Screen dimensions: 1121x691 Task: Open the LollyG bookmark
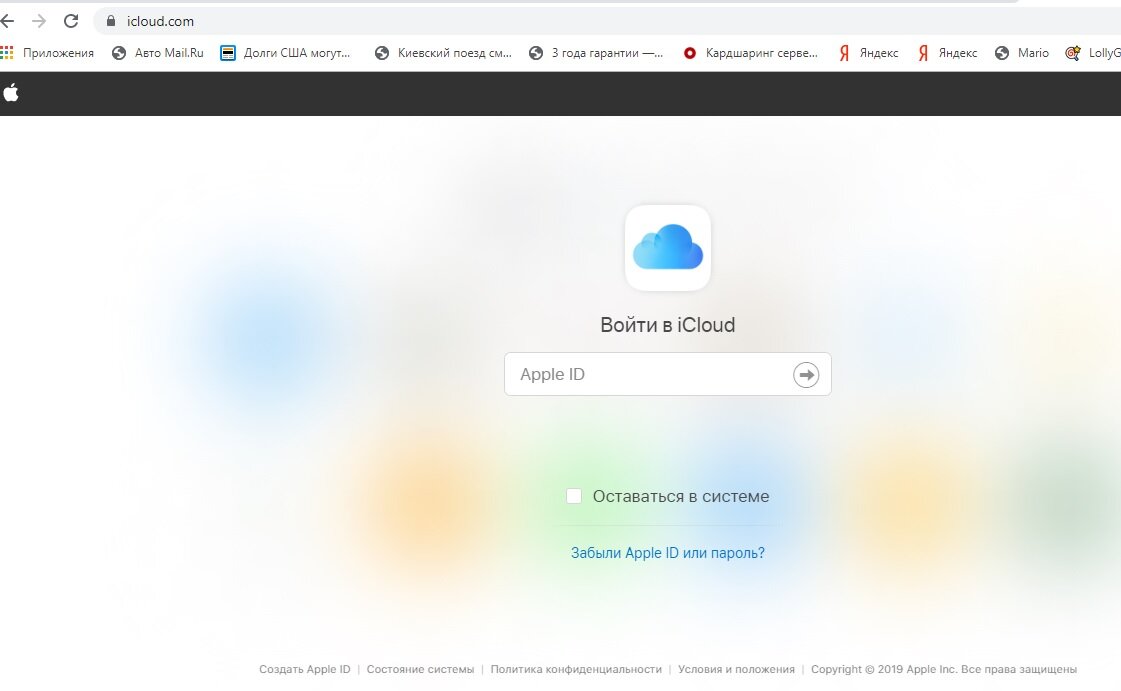pyautogui.click(x=1092, y=53)
